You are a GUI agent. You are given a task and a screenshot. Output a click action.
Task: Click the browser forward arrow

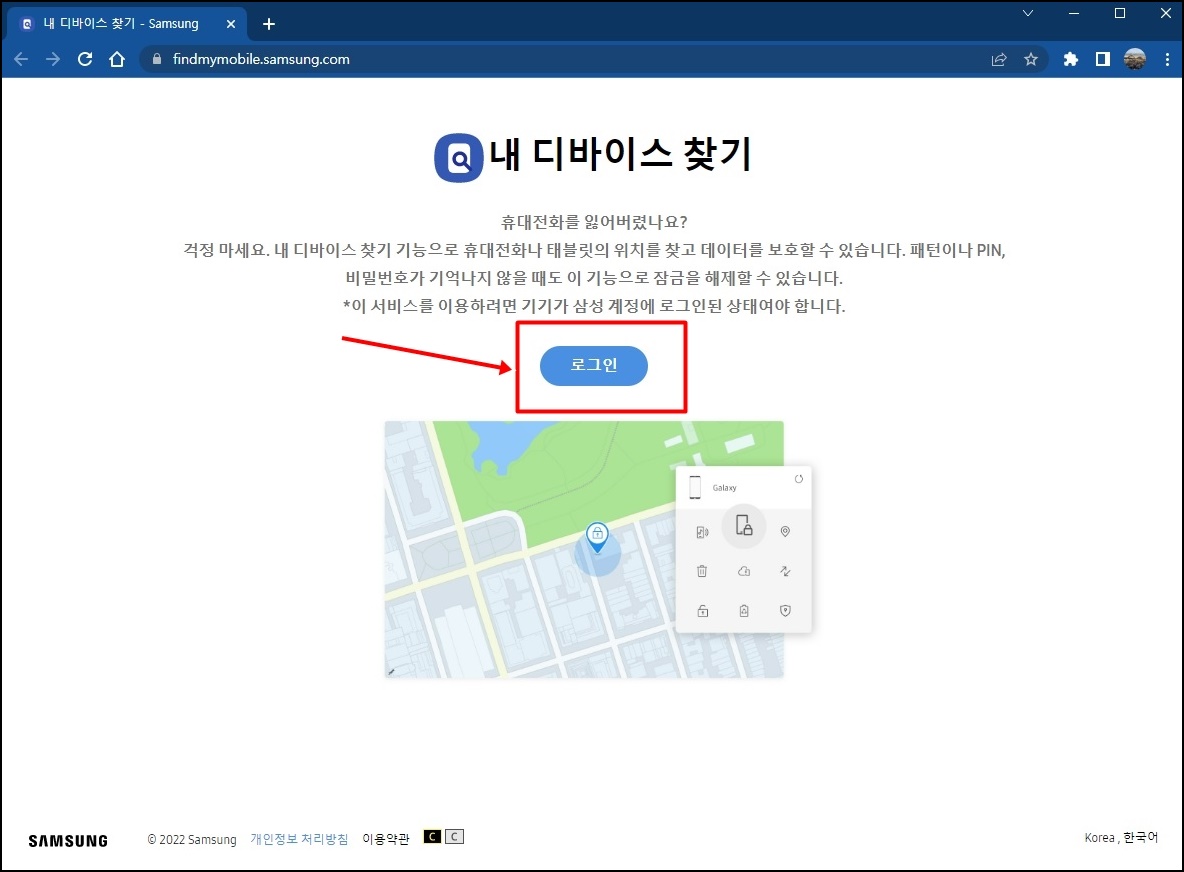point(53,59)
